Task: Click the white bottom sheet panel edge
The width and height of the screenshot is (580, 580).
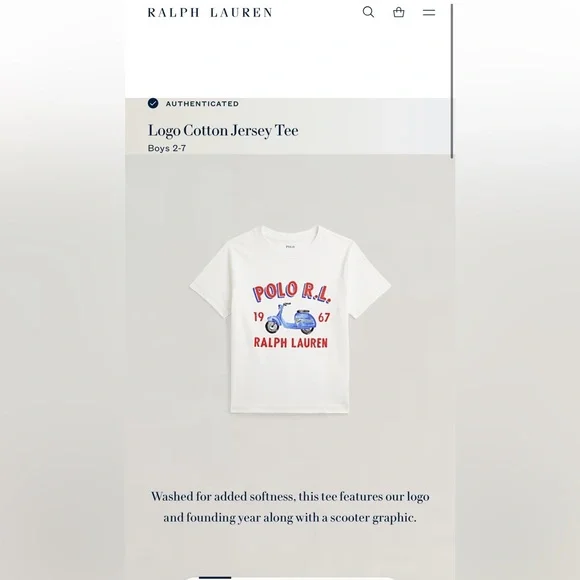Action: point(290,578)
